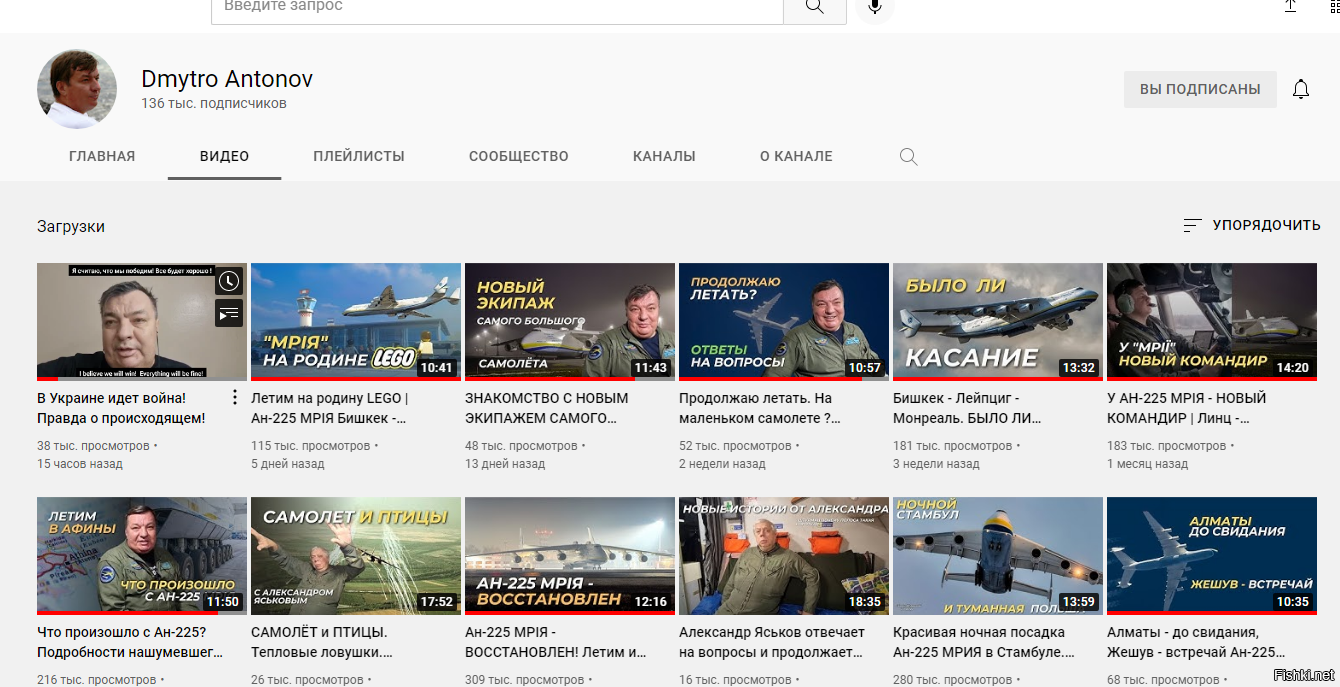This screenshot has height=687, width=1340.
Task: Click the '309 тыс. просмотров' view count
Action: pyautogui.click(x=524, y=680)
